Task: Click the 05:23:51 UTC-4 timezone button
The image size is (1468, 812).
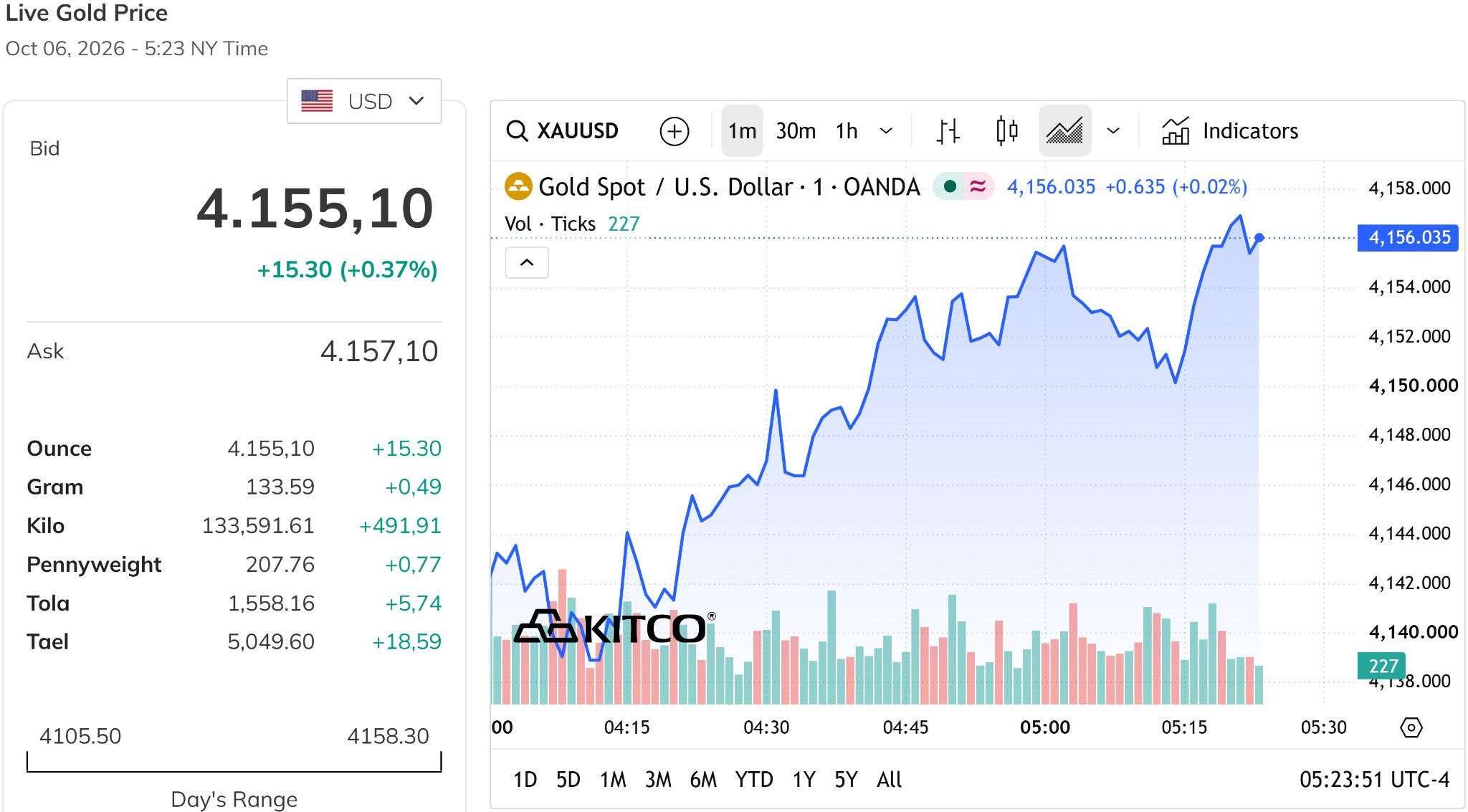Action: point(1374,780)
